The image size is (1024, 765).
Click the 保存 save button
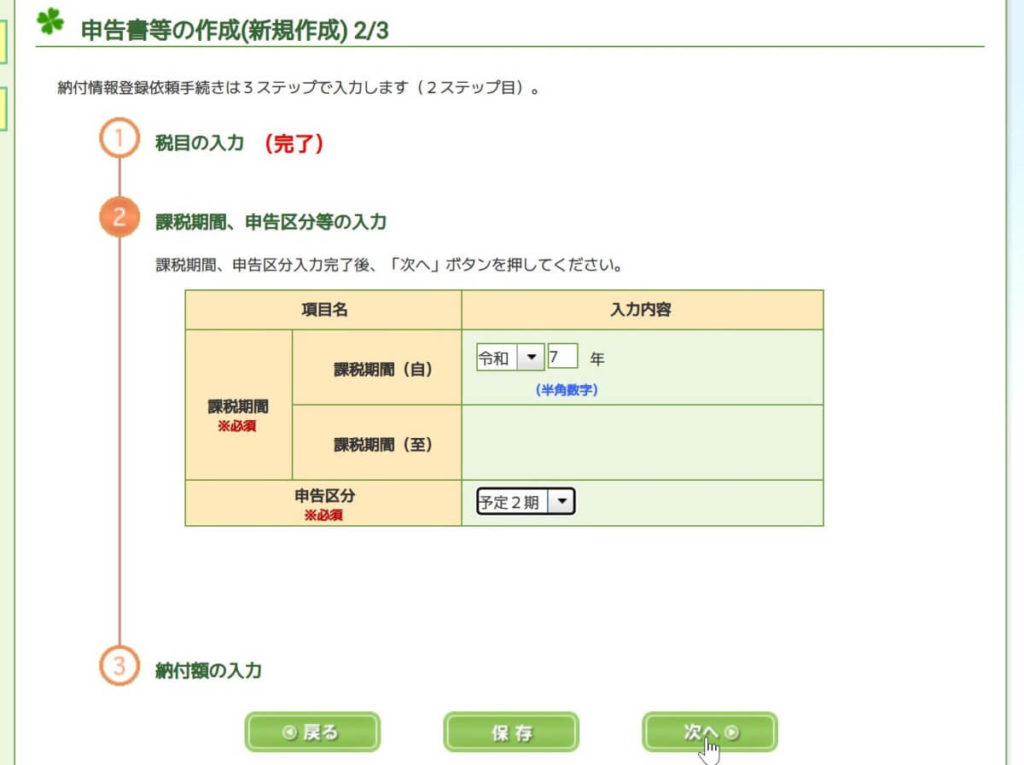(x=511, y=732)
